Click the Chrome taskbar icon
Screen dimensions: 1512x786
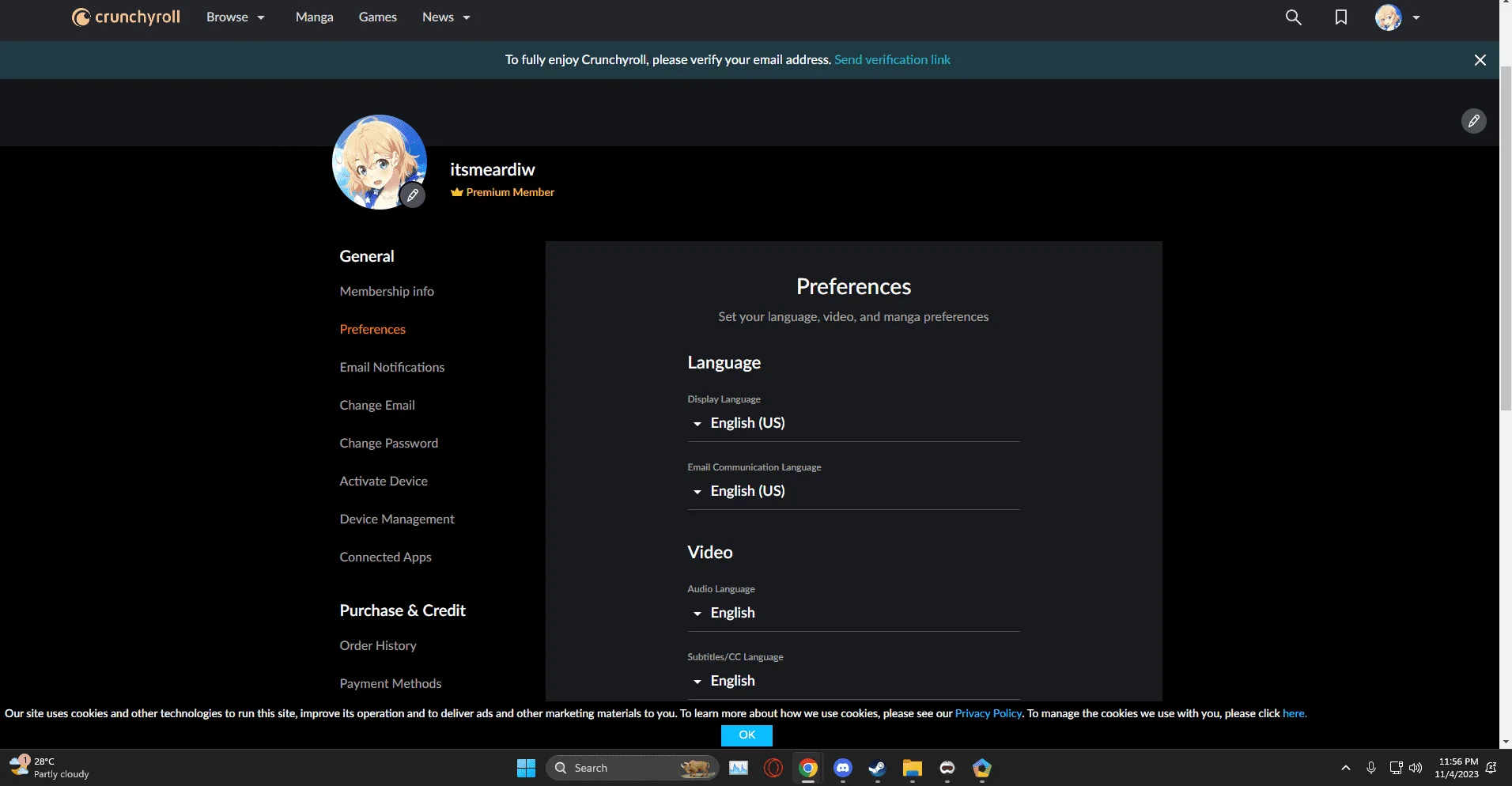click(x=808, y=768)
